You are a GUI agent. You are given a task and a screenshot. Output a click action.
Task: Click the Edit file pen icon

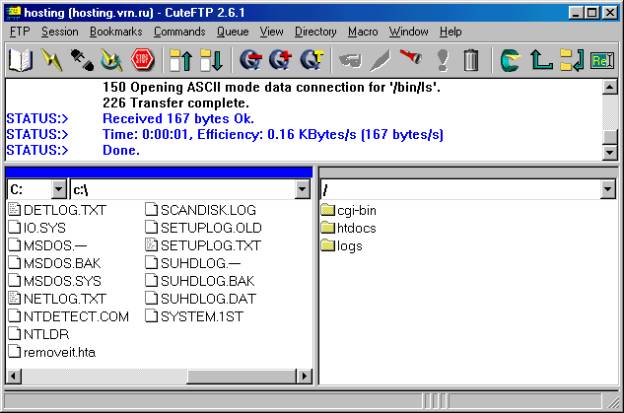pyautogui.click(x=380, y=60)
